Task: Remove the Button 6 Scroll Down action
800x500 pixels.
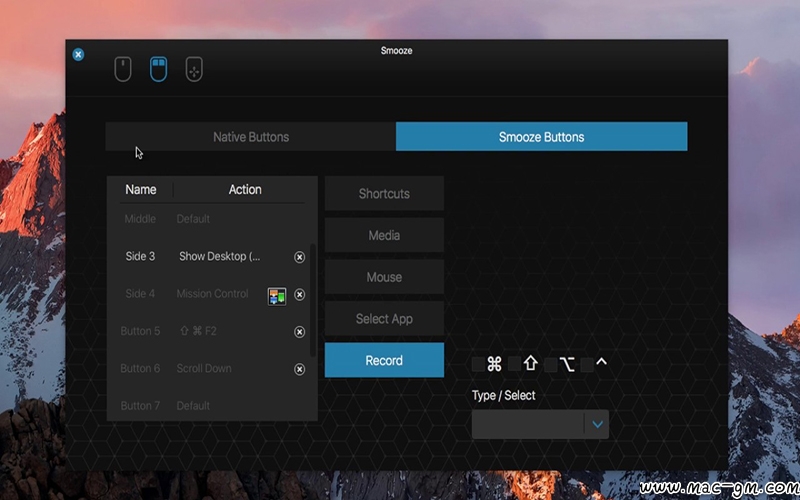Action: pos(299,369)
